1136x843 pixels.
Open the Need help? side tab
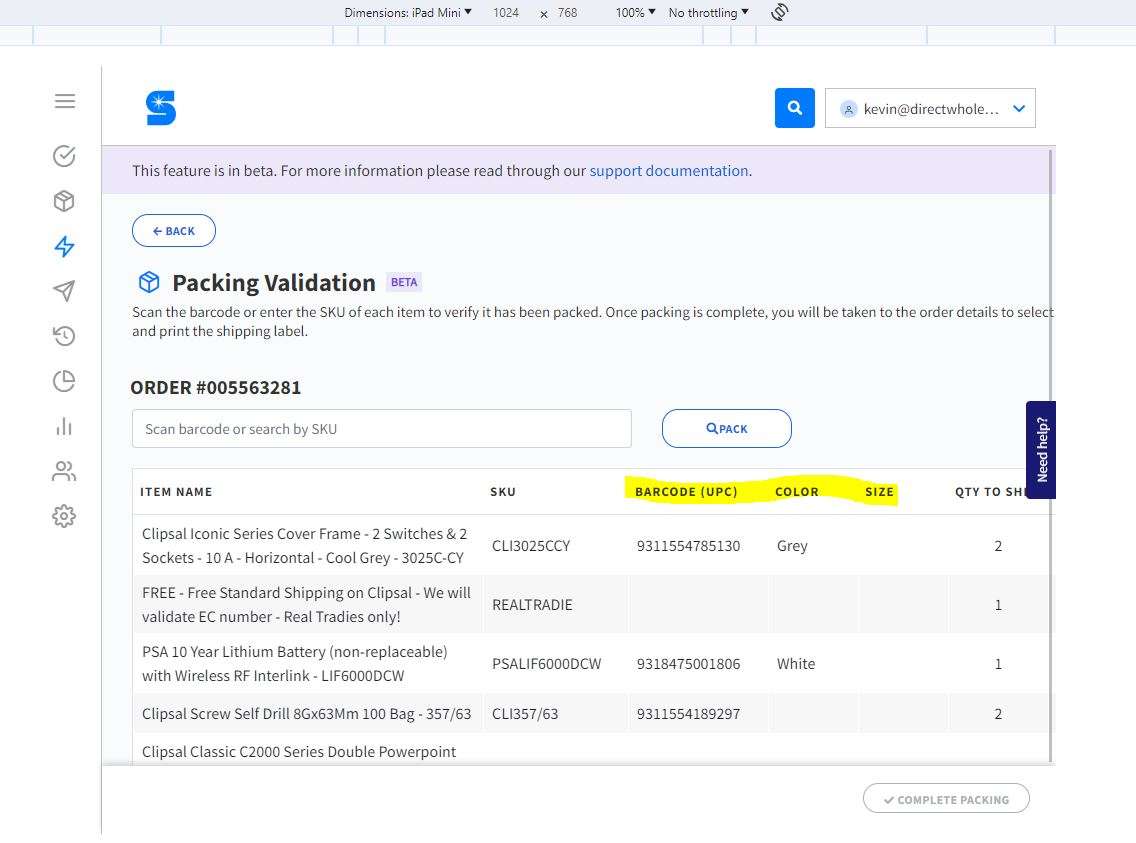pos(1041,450)
